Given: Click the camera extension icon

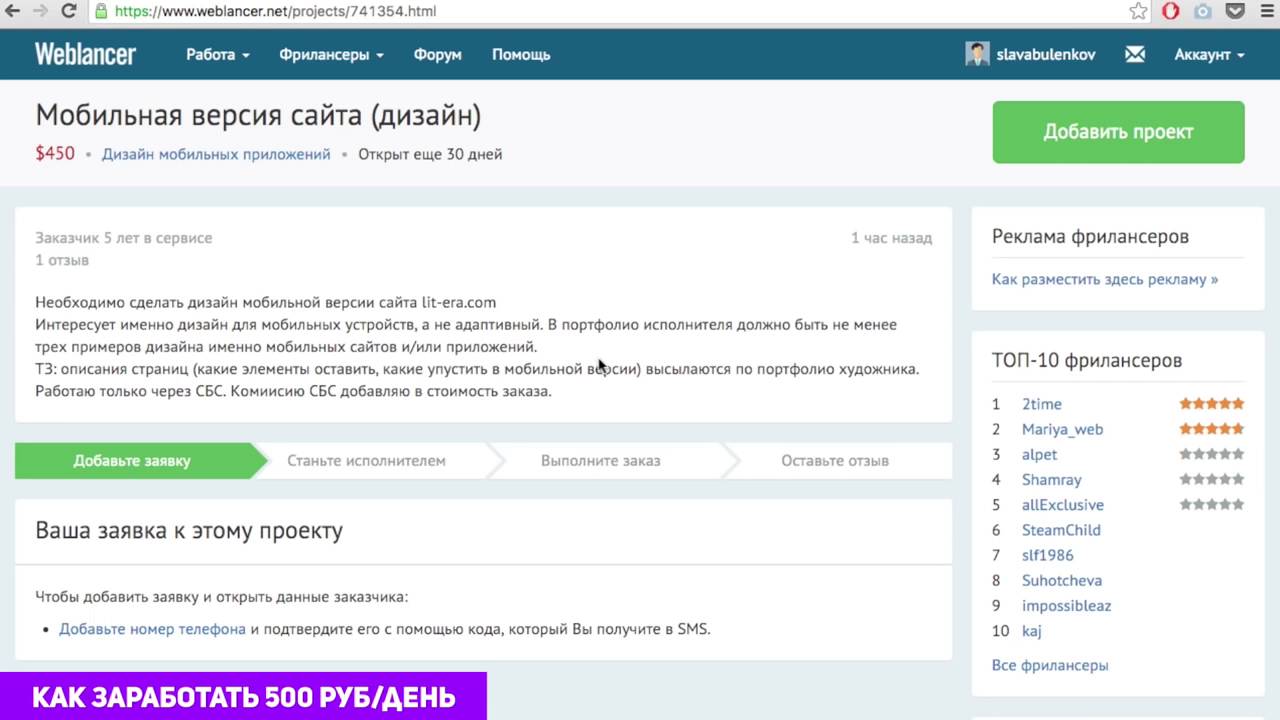Looking at the screenshot, I should 1203,11.
